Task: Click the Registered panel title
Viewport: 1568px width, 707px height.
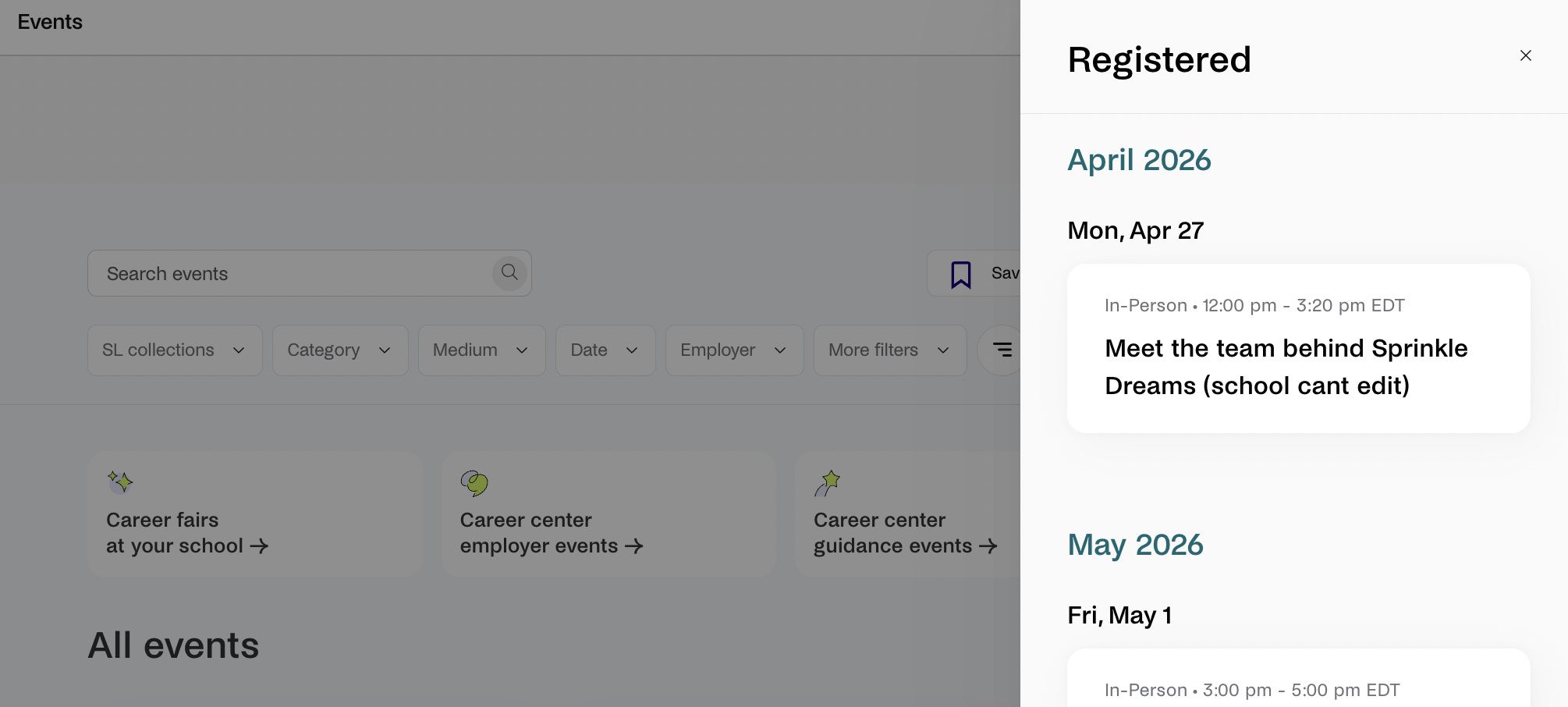Action: coord(1159,59)
